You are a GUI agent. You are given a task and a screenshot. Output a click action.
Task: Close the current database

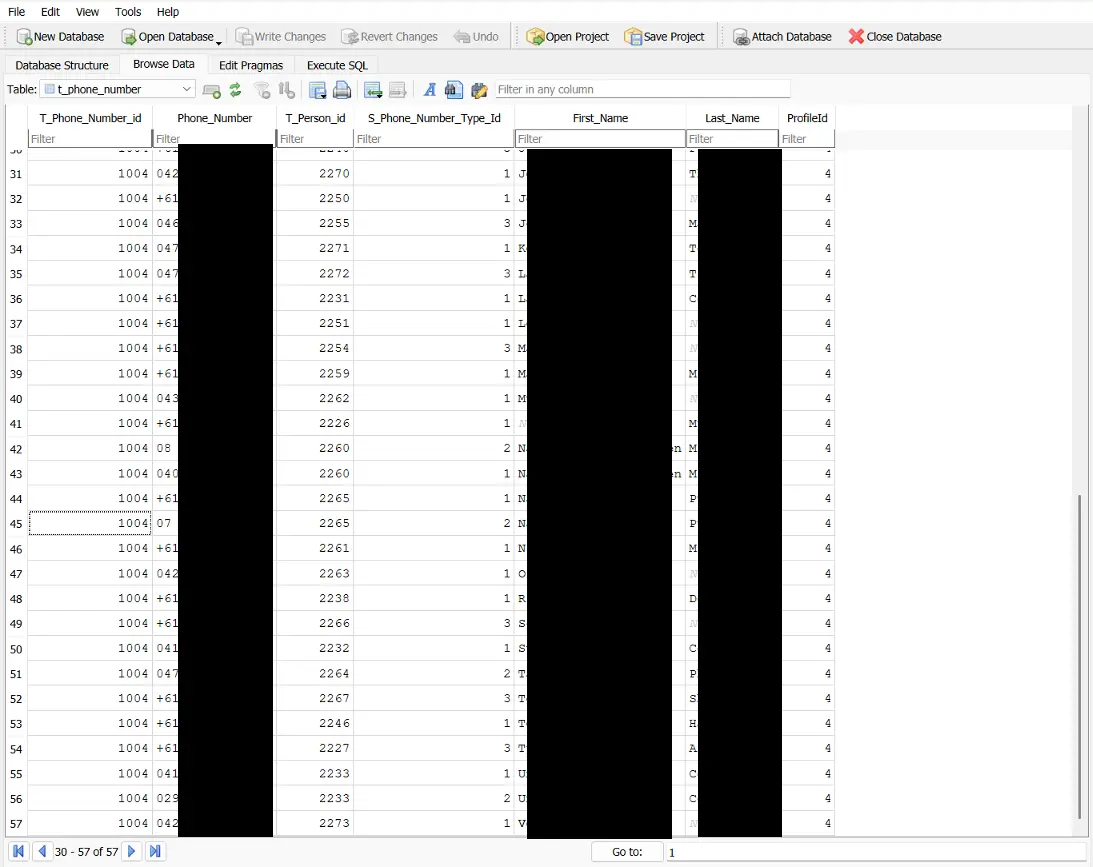[x=894, y=36]
